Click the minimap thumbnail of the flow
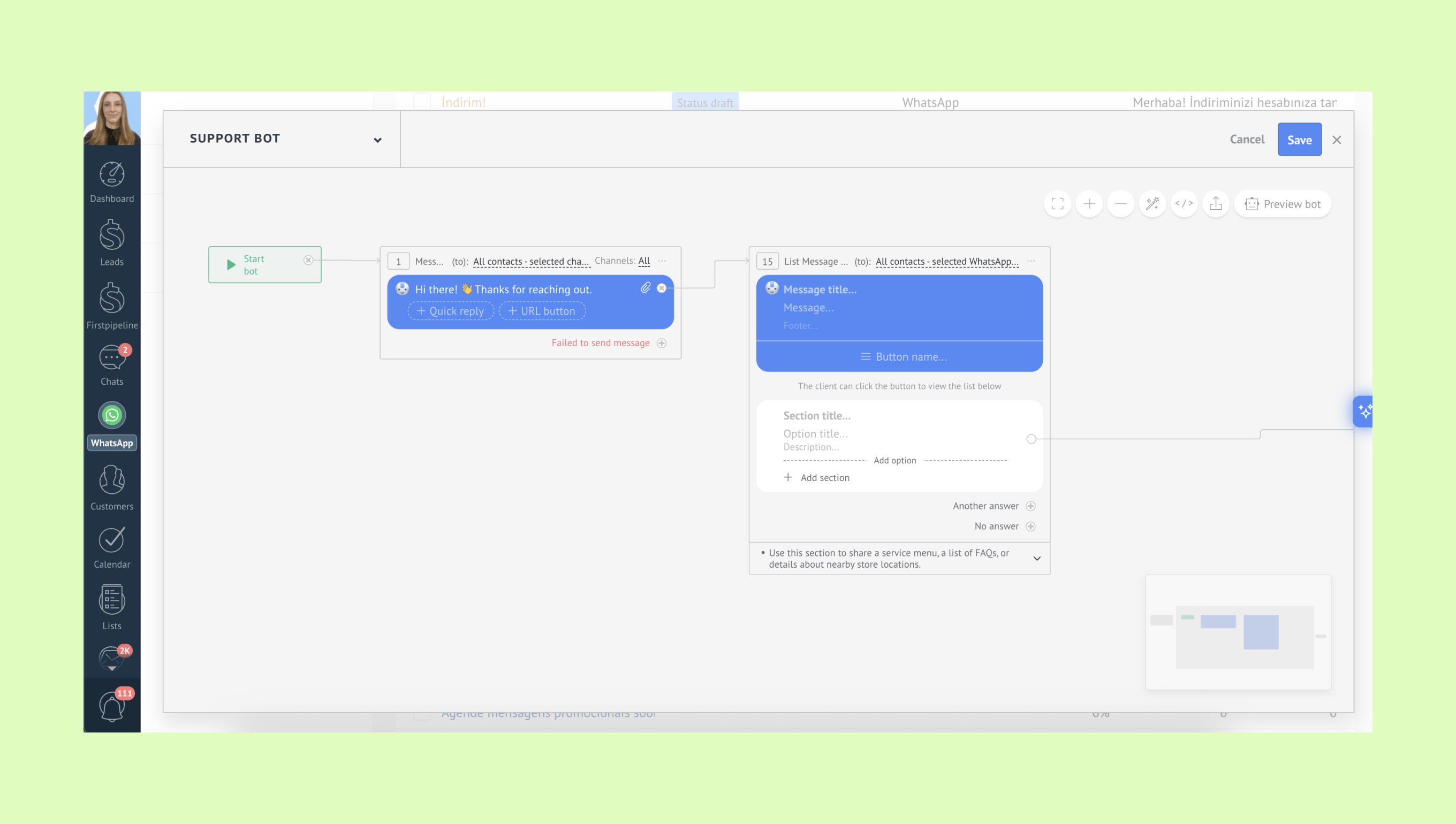Viewport: 1456px width, 824px height. pyautogui.click(x=1238, y=632)
